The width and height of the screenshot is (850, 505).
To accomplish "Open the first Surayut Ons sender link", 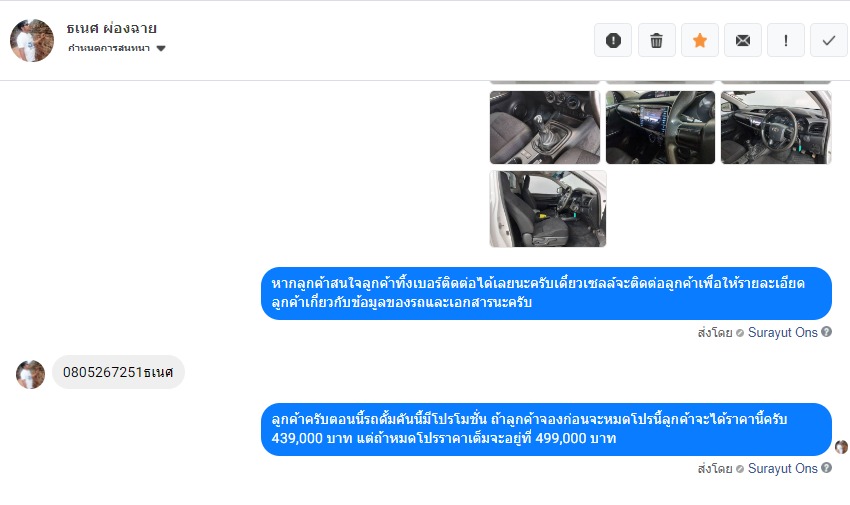I will [x=782, y=333].
